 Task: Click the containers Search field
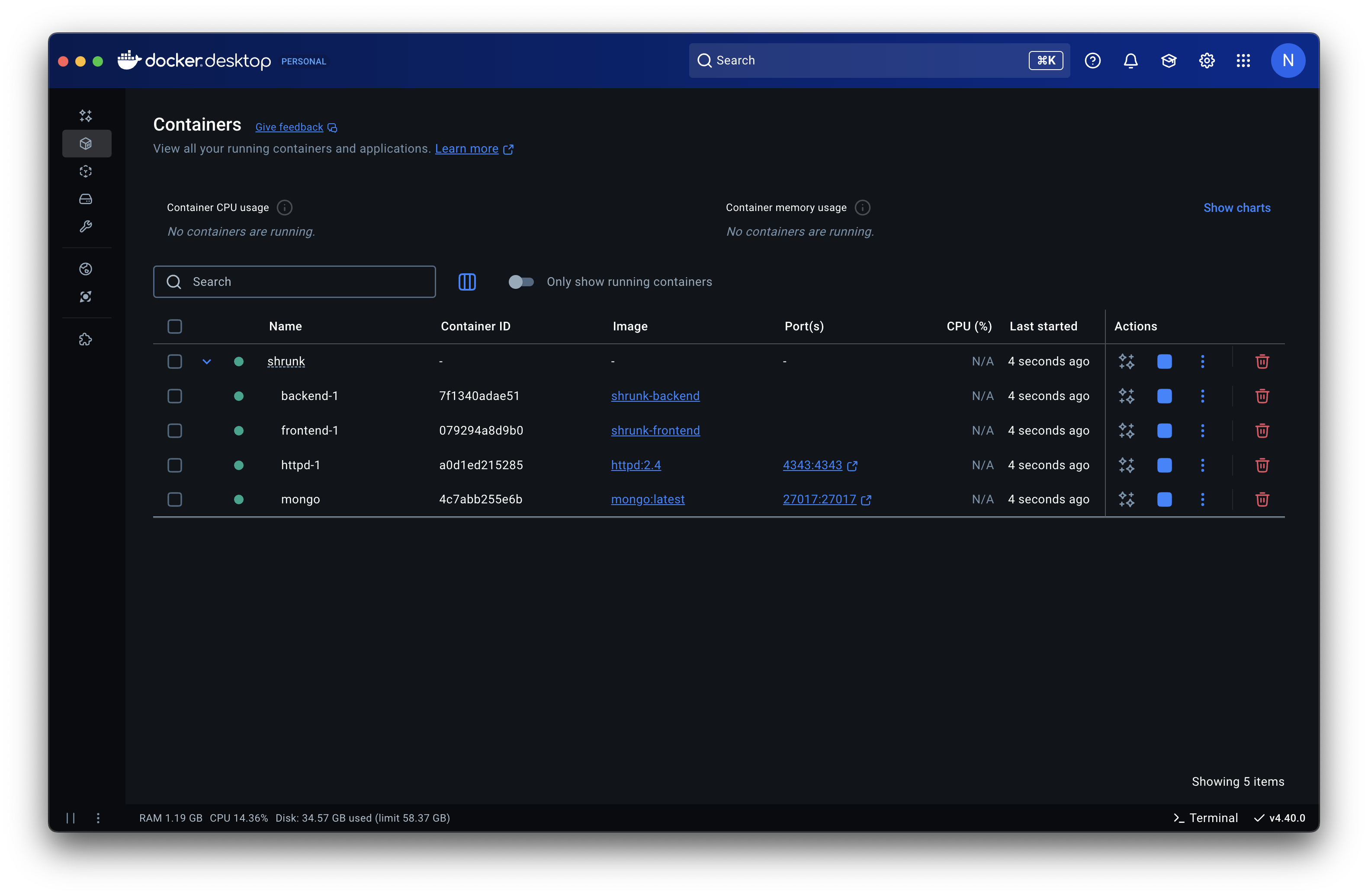click(x=294, y=282)
